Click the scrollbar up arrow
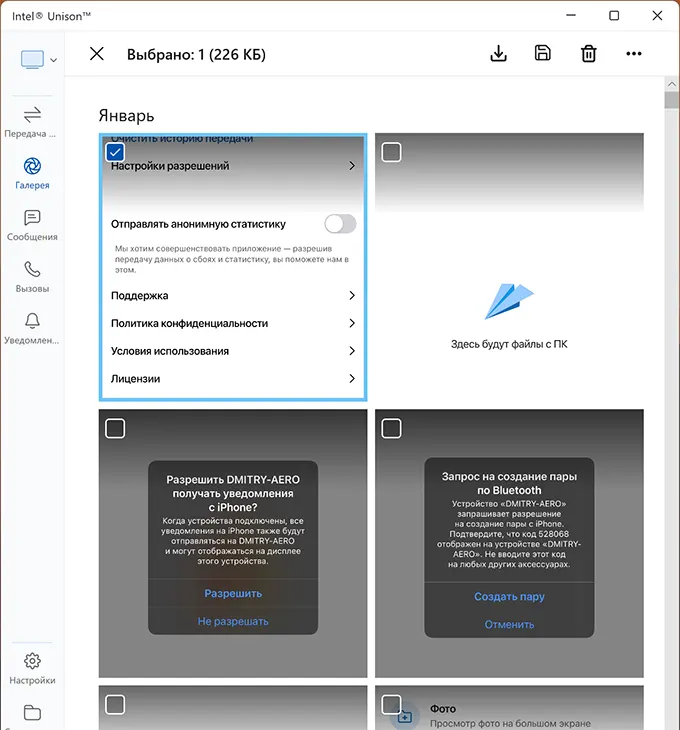 [x=672, y=84]
